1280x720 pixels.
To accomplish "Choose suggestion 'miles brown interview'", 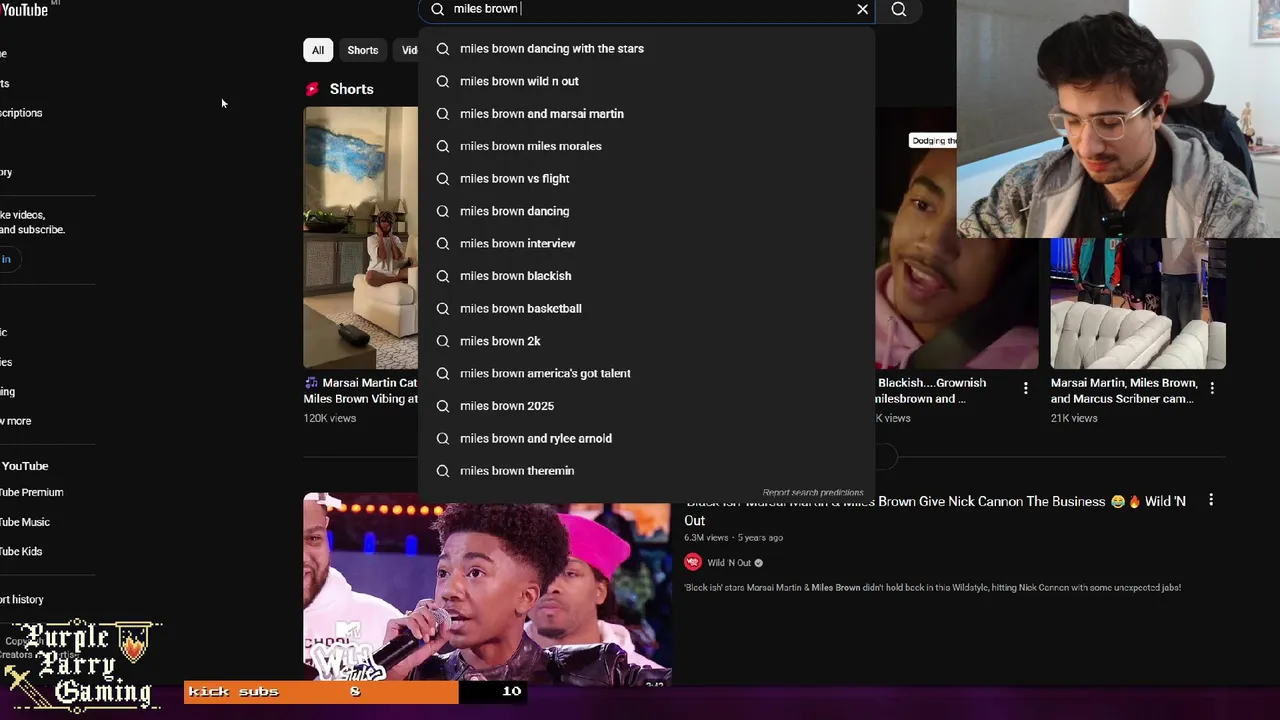I will click(x=646, y=243).
